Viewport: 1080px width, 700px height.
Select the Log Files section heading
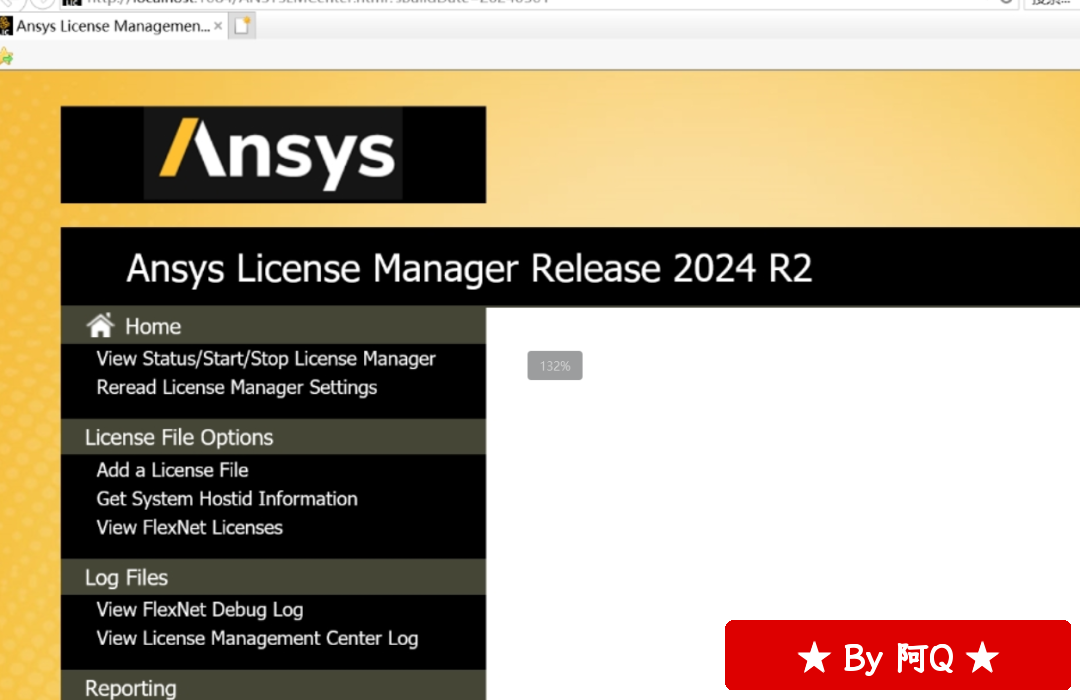(x=126, y=578)
